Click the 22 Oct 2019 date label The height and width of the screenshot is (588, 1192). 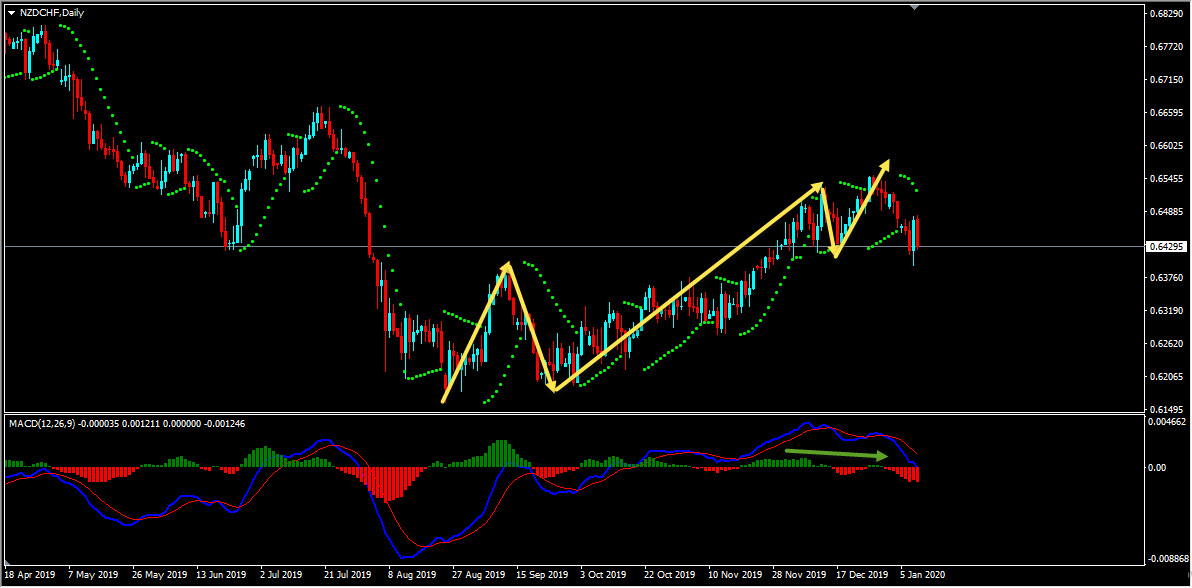click(668, 574)
